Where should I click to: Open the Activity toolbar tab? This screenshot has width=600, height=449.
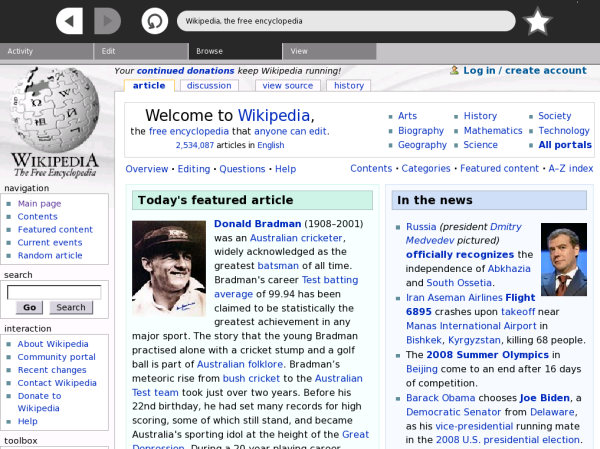pos(46,51)
